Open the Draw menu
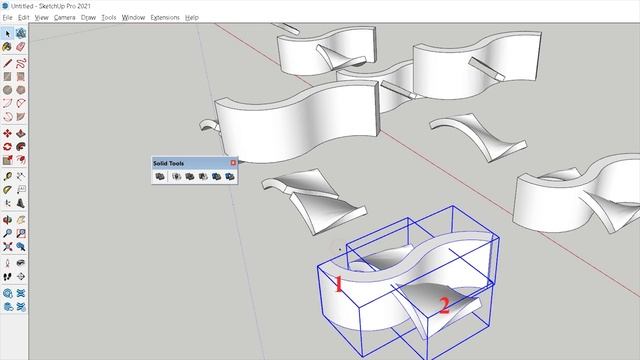 point(88,18)
